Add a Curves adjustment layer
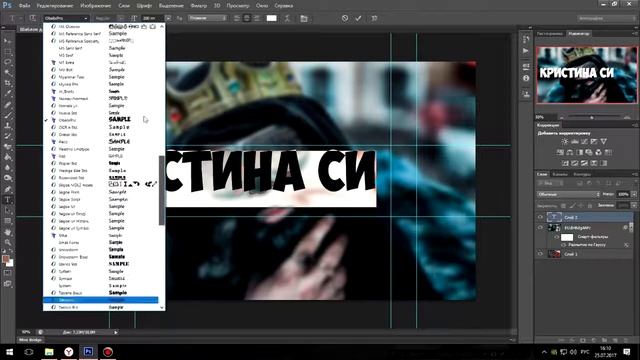The image size is (640, 360). [x=584, y=142]
